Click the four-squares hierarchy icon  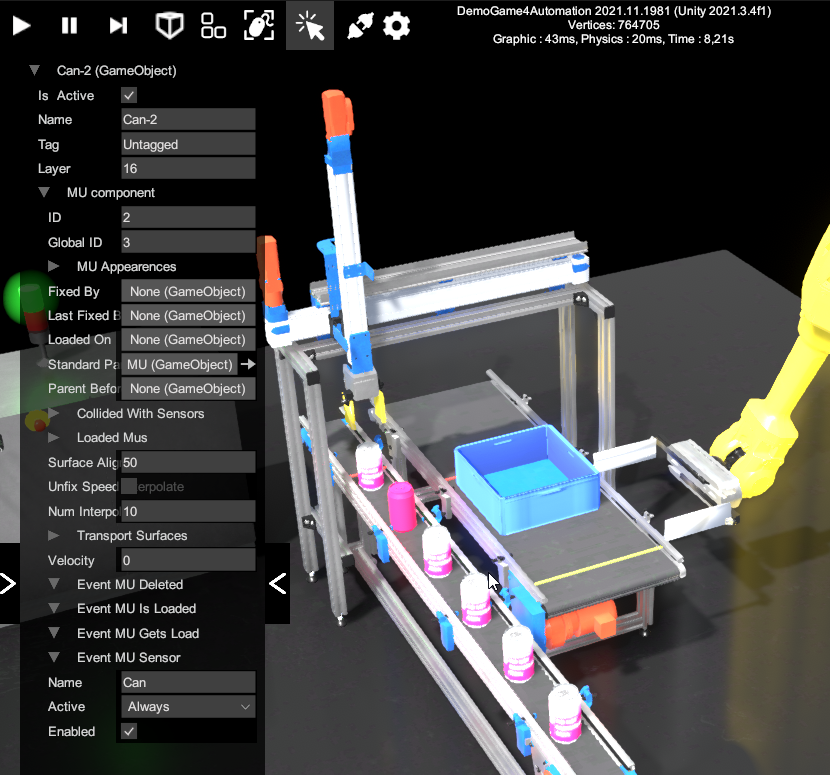pyautogui.click(x=213, y=26)
